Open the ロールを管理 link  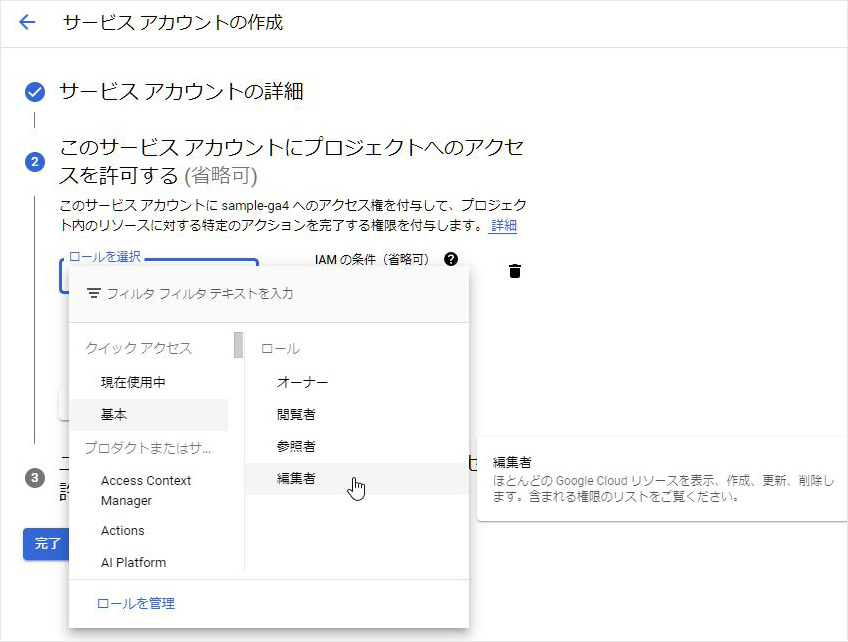point(135,603)
